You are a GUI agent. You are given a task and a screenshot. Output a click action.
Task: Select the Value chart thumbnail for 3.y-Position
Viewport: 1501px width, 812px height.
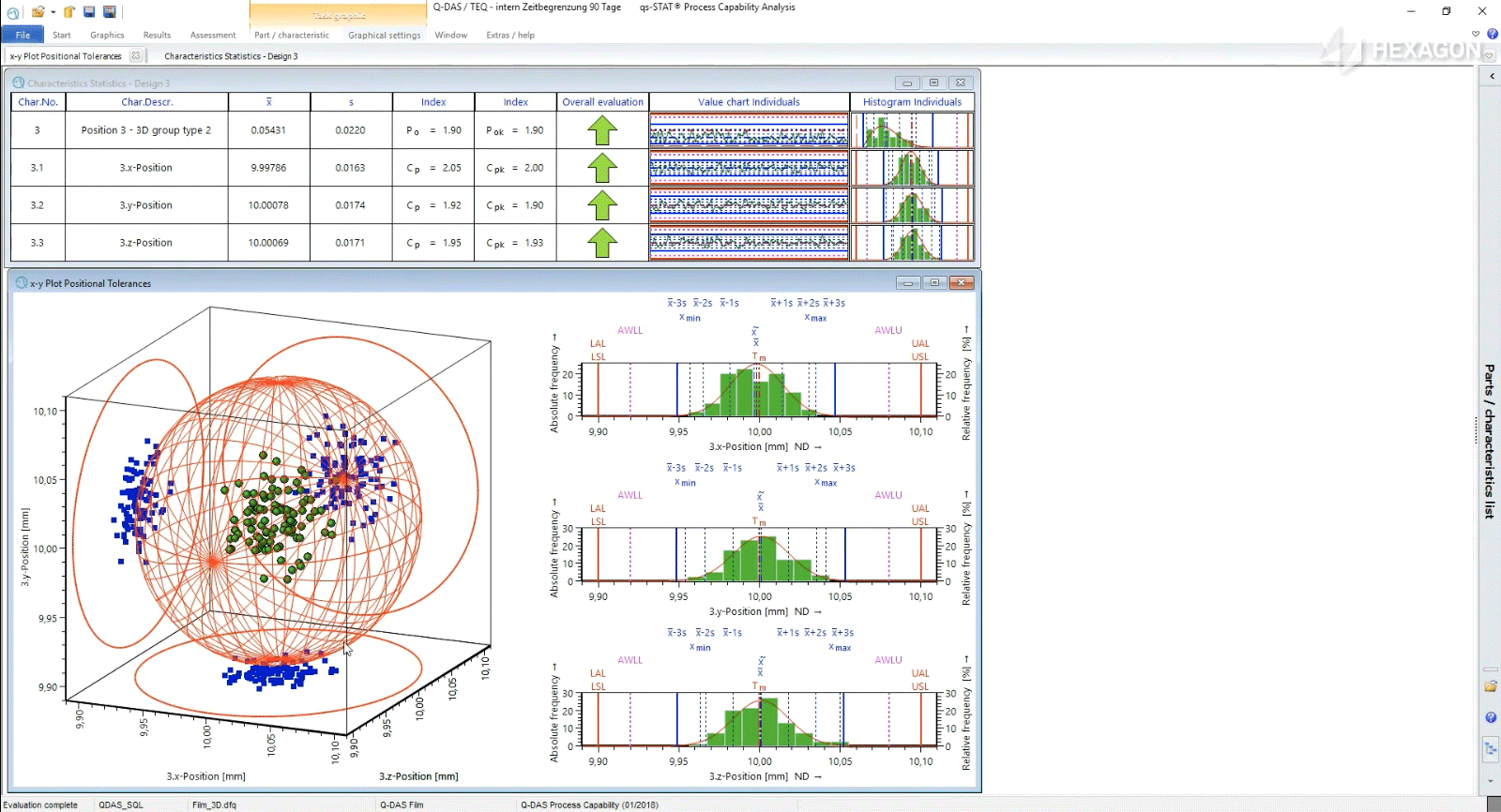[749, 205]
